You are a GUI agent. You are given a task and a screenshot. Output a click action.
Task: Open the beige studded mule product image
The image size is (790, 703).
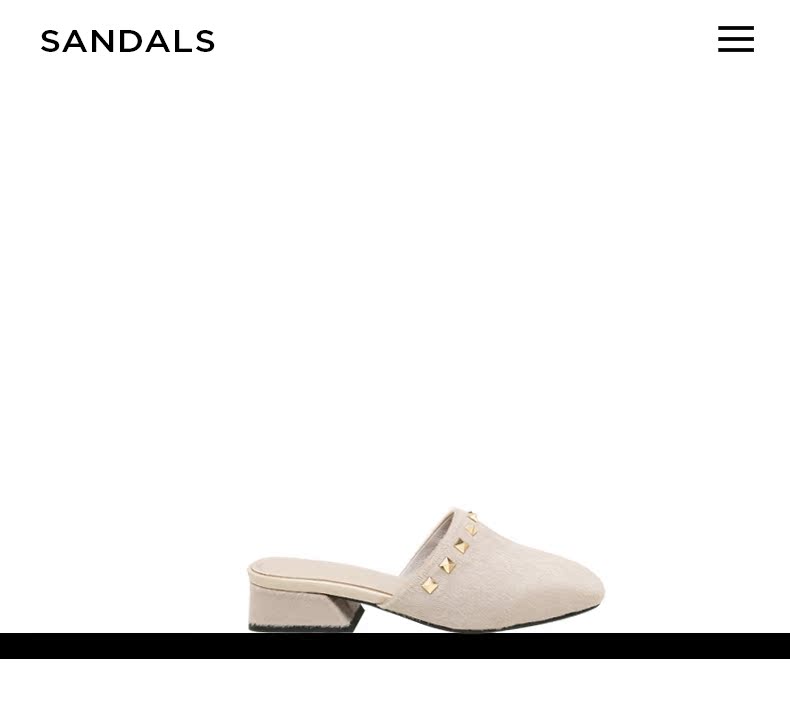(426, 570)
